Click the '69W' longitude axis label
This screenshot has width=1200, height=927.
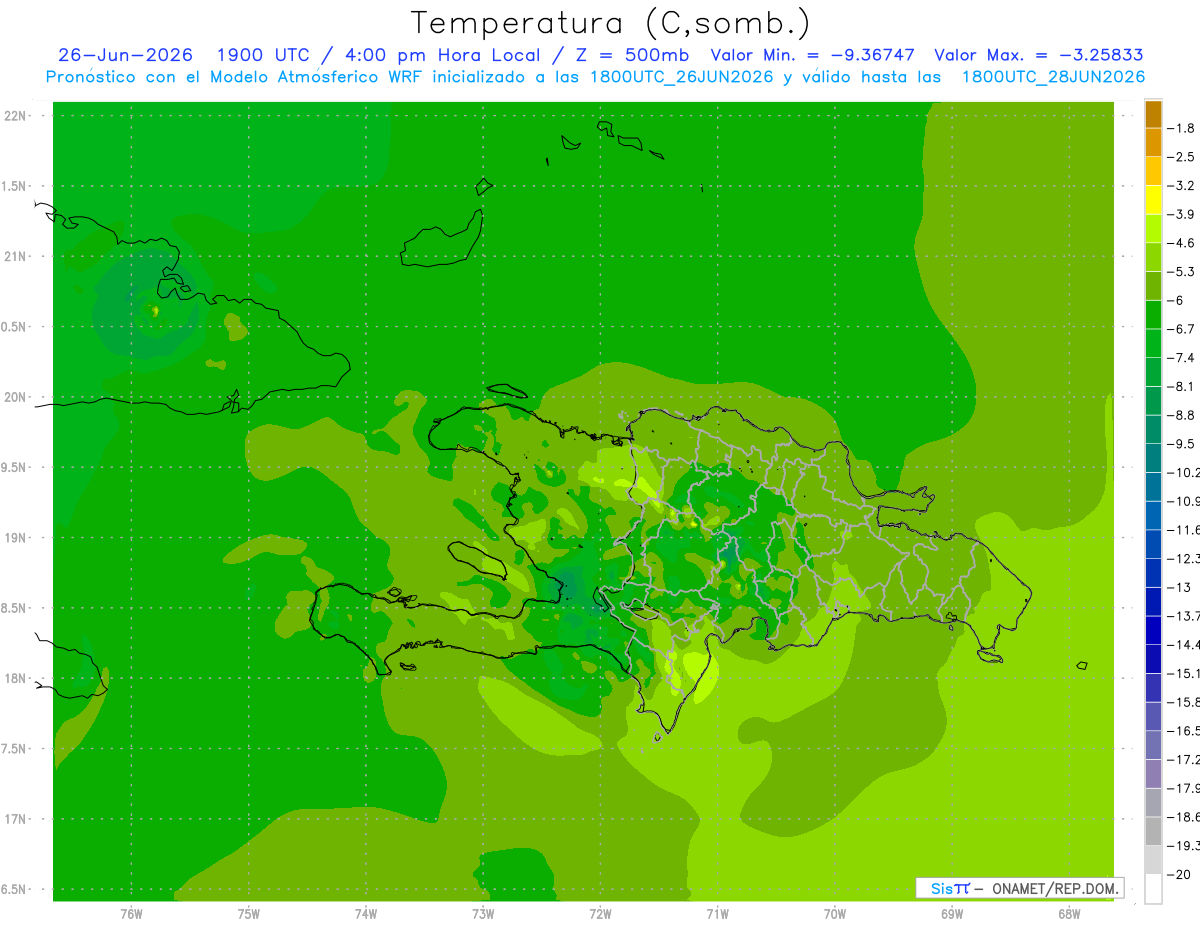coord(952,913)
